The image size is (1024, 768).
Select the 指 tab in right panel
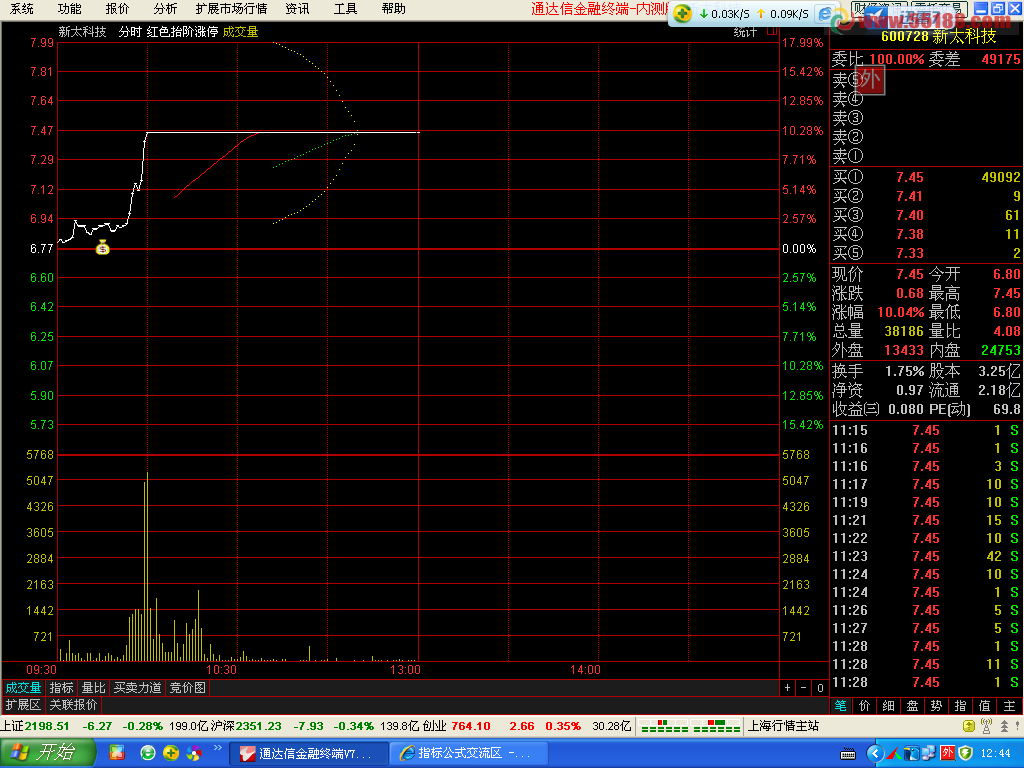coord(960,705)
